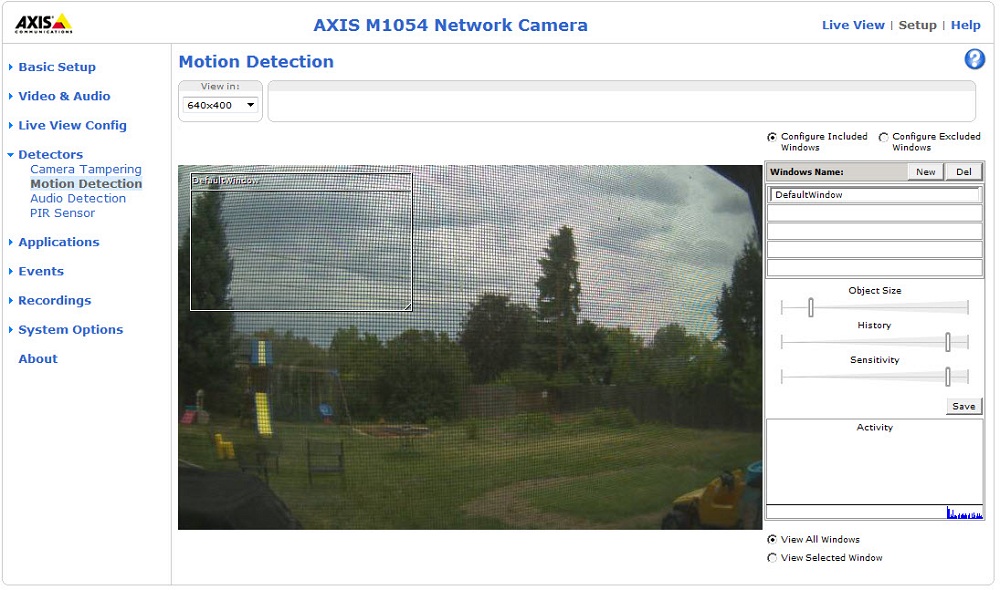Screen dimensions: 1000x590
Task: Open Camera Tampering settings
Action: click(85, 170)
